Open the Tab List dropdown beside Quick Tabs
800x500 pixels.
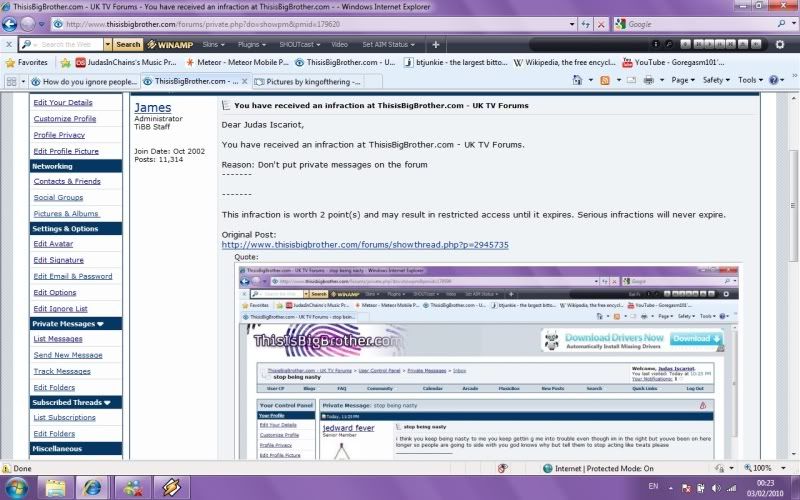pos(23,82)
